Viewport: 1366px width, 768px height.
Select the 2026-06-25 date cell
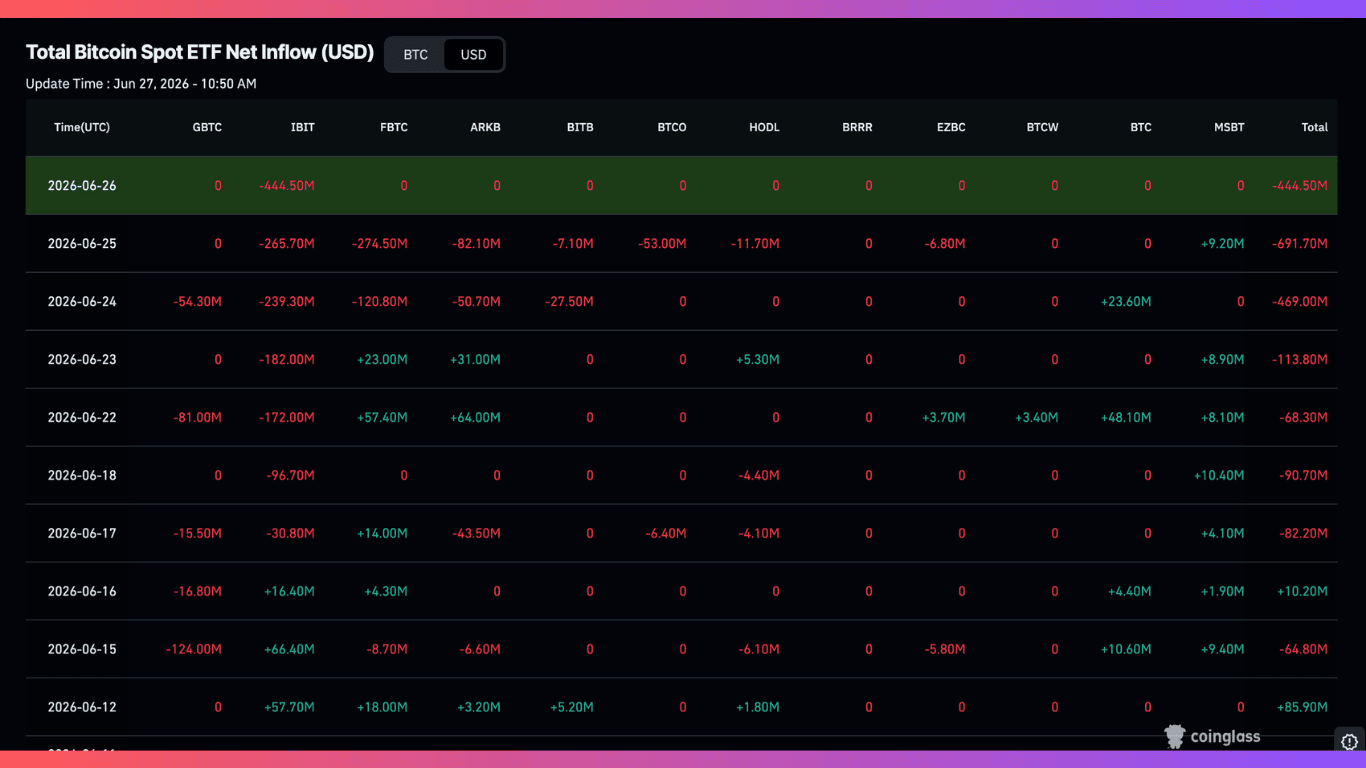(x=82, y=243)
